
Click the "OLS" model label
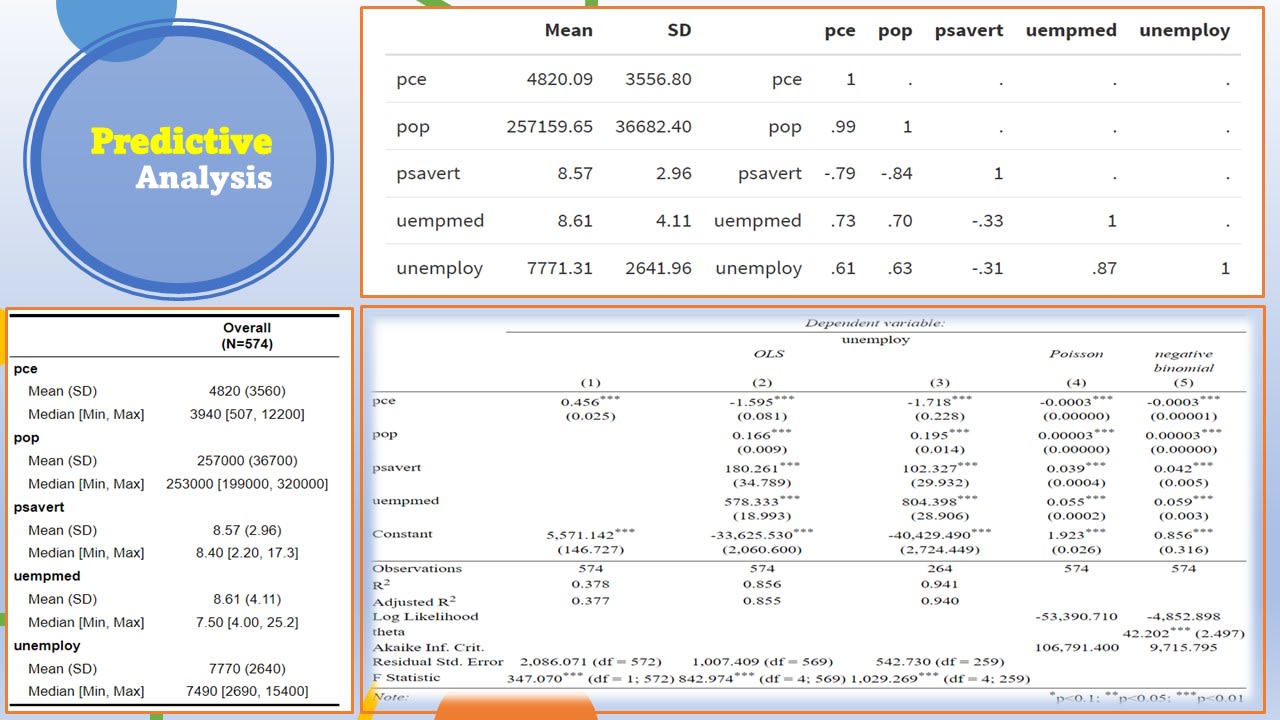click(x=769, y=354)
